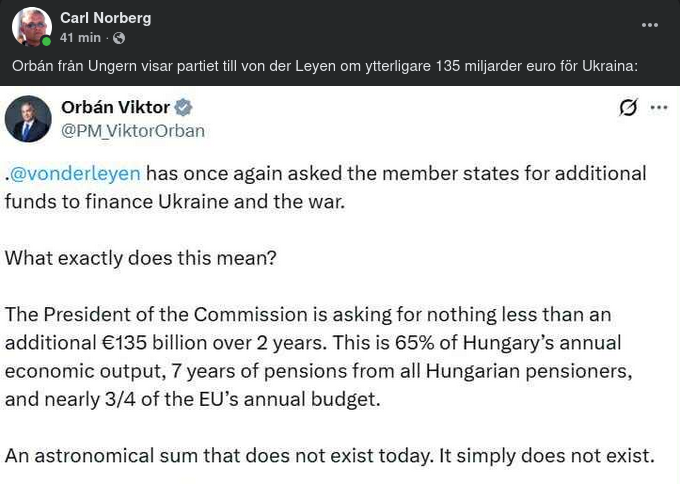
Task: Click Orbán Viktor's avatar photo
Action: point(28,119)
